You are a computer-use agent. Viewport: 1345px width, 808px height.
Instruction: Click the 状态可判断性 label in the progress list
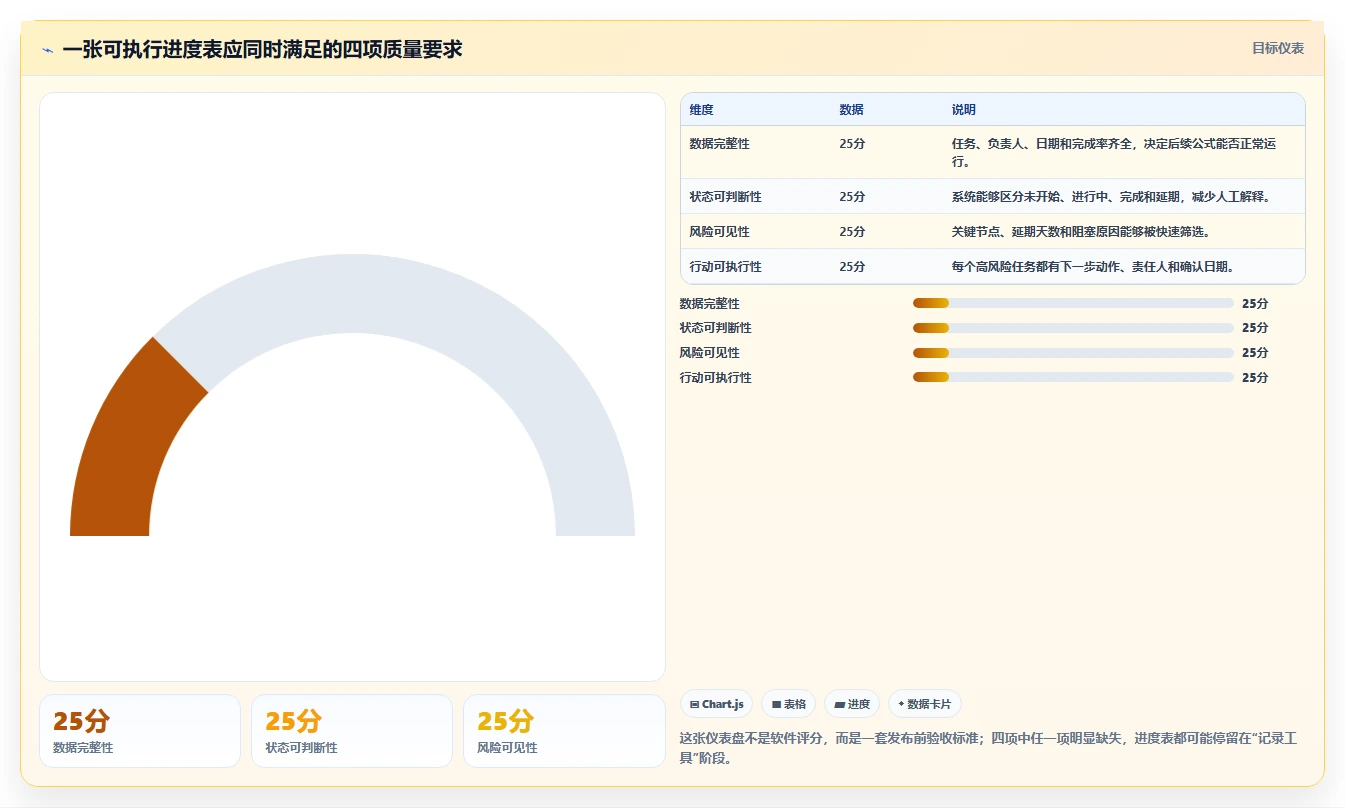pyautogui.click(x=715, y=328)
